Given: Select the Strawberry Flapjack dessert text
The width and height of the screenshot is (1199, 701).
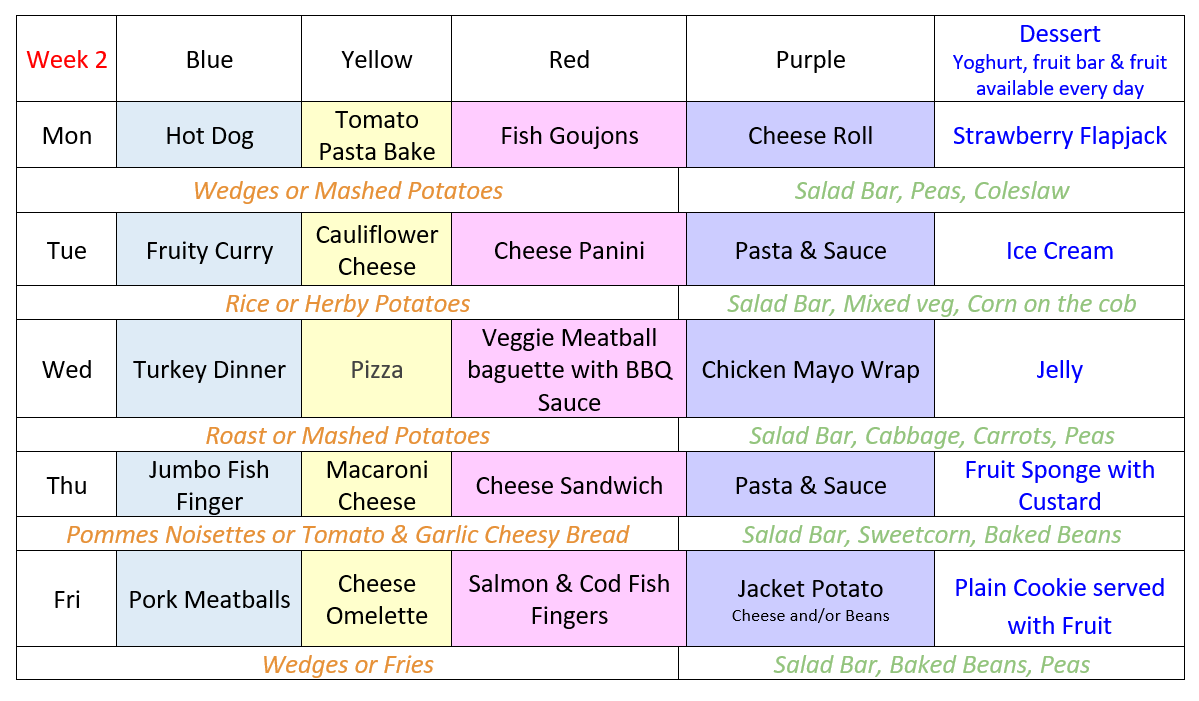Looking at the screenshot, I should coord(1059,135).
